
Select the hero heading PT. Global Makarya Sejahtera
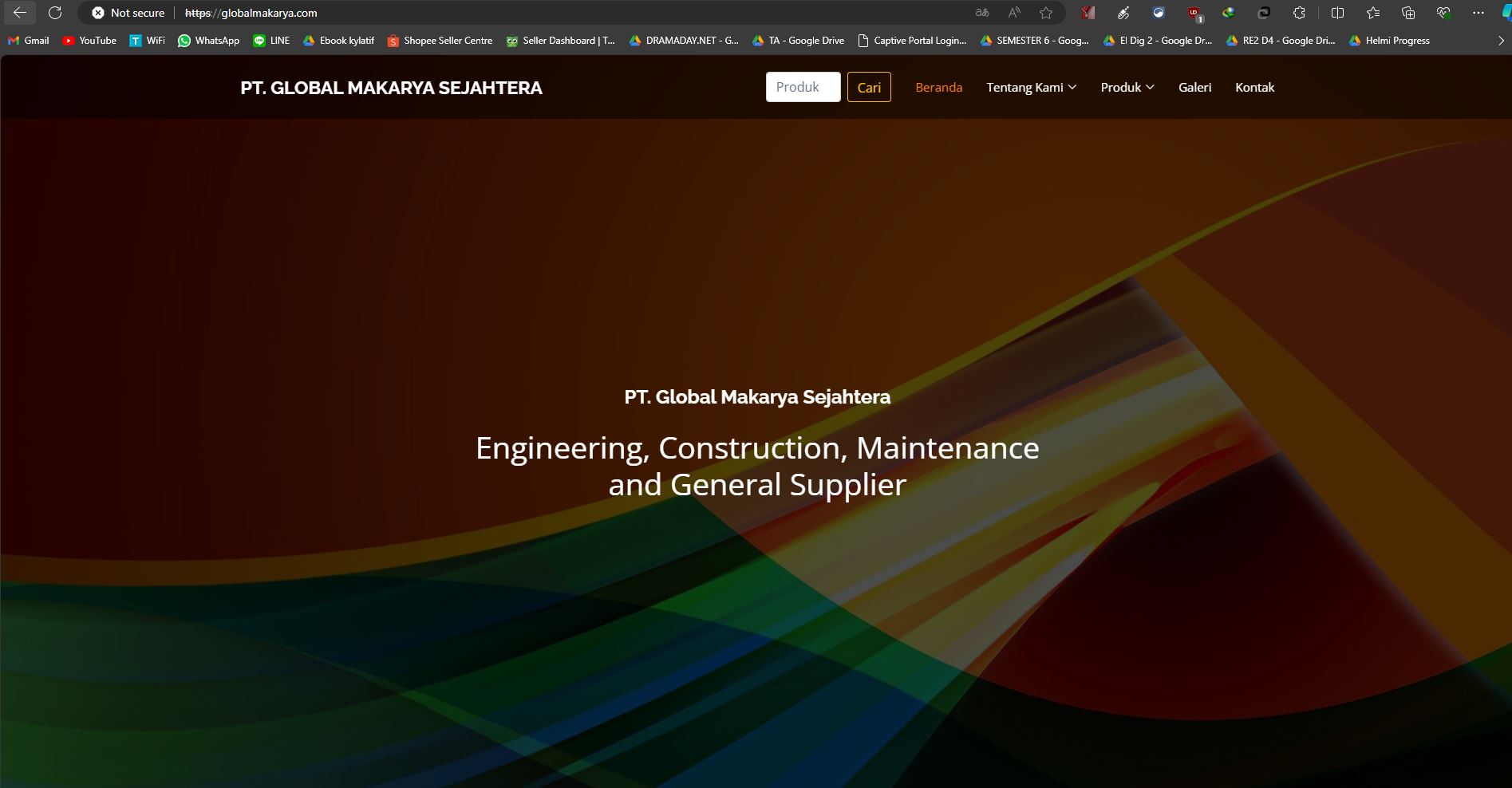(757, 397)
